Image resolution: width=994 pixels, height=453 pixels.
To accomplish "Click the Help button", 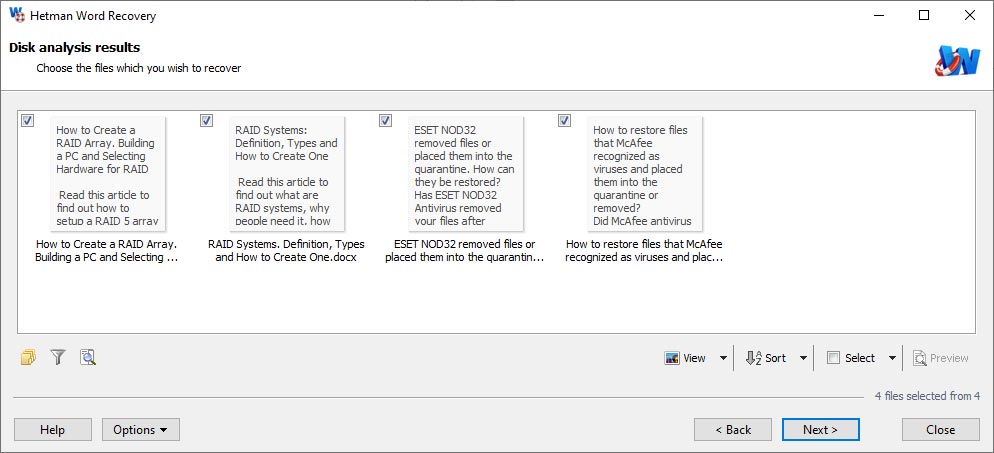I will click(x=53, y=430).
